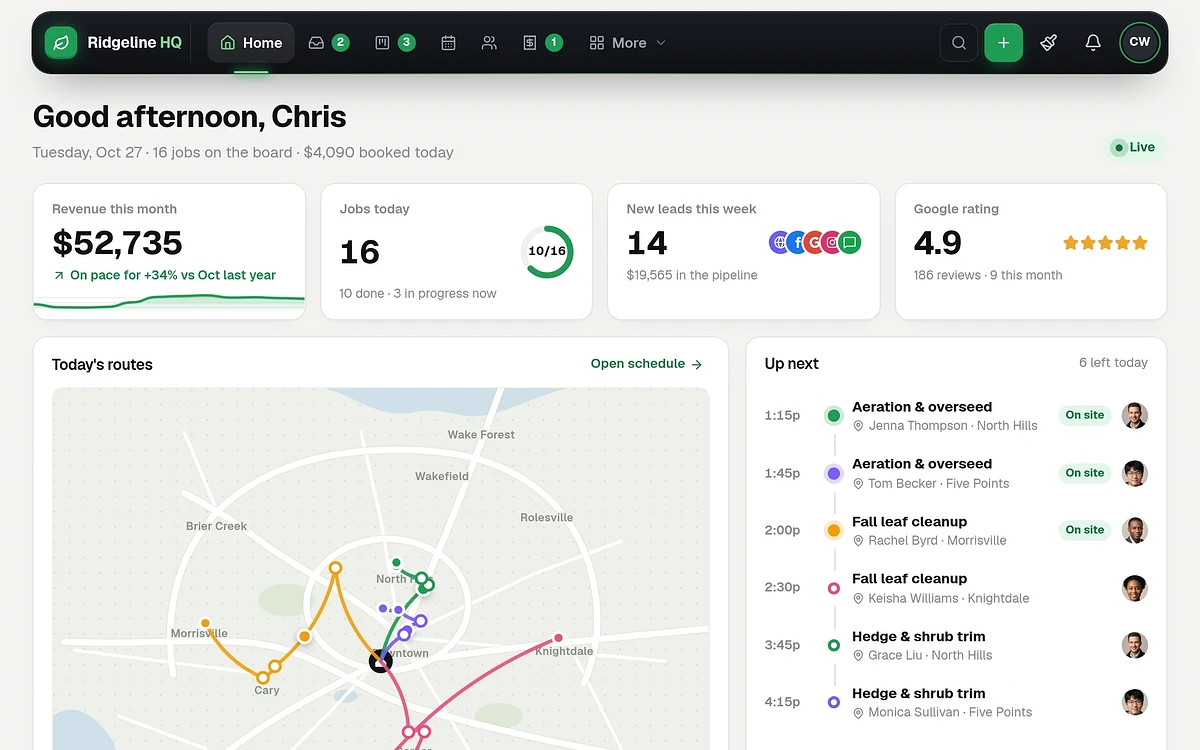Click the 3:45p green timeline dot
1200x750 pixels.
pos(834,646)
